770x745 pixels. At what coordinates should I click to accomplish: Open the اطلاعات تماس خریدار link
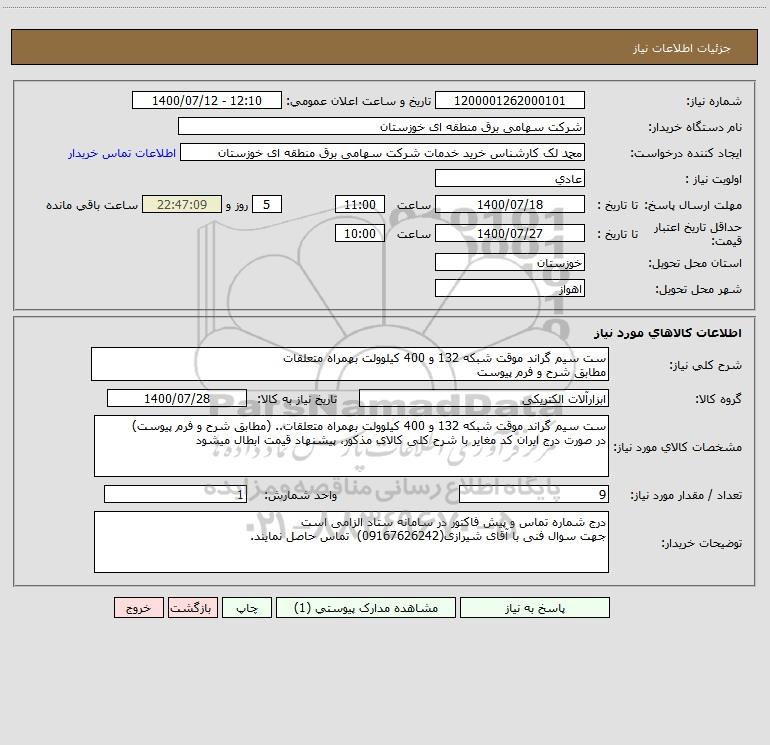click(122, 153)
